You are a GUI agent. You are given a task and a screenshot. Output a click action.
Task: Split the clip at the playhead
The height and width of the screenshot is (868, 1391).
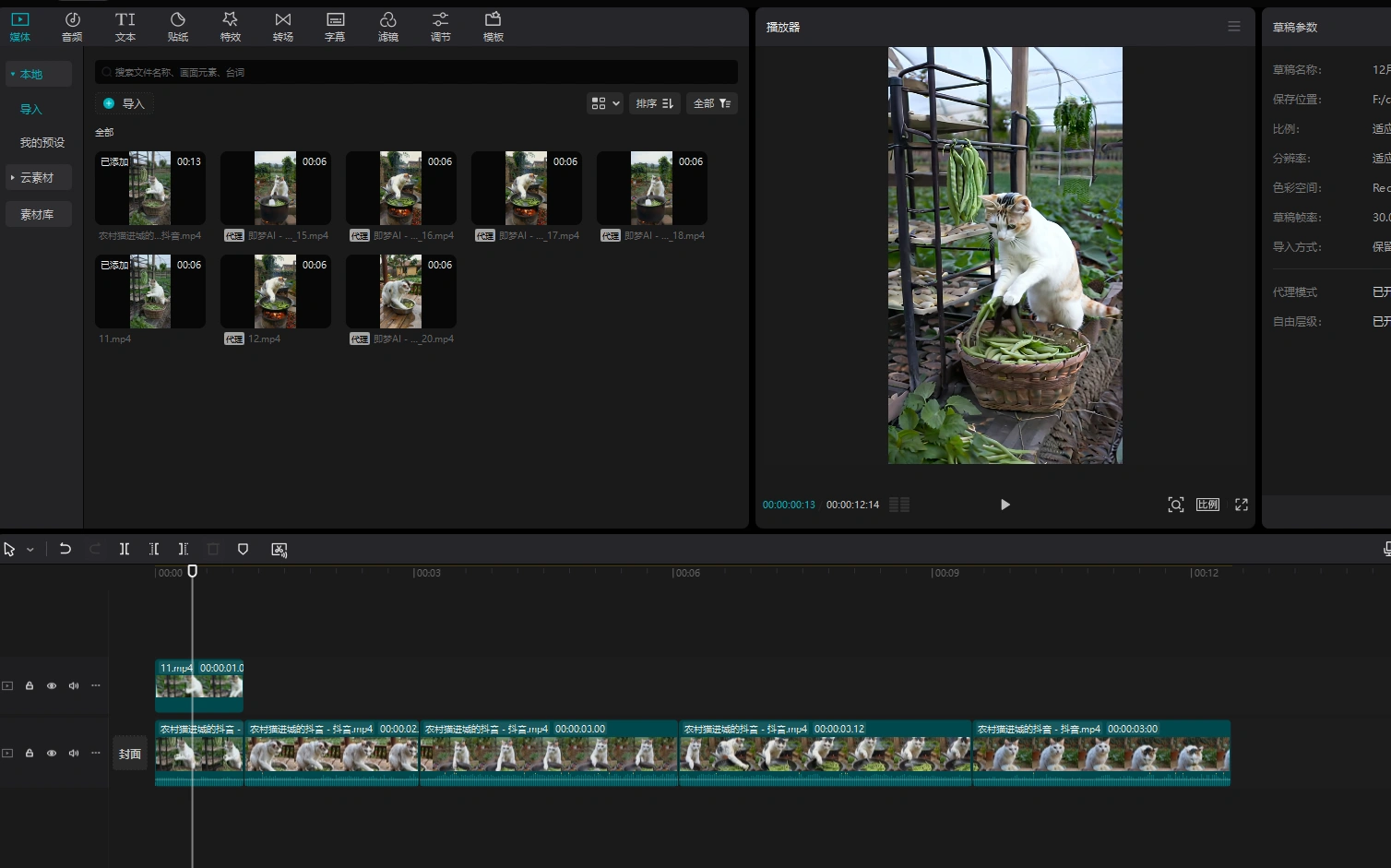click(125, 549)
